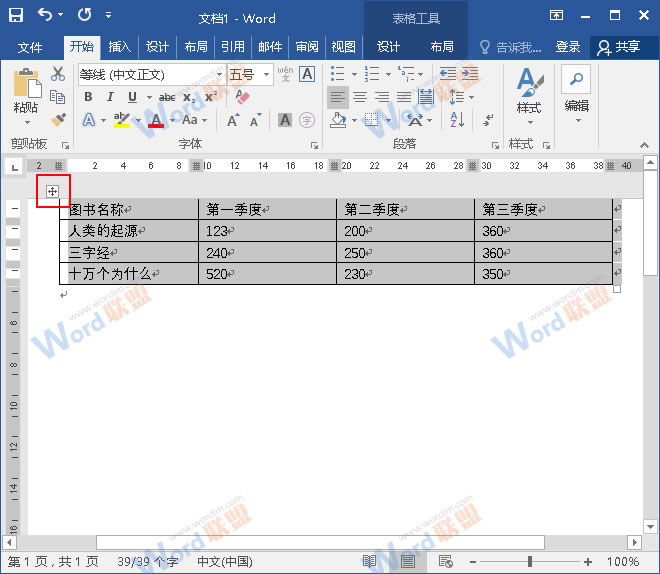Screen dimensions: 660x574
Task: Toggle superscript formatting
Action: 211,97
